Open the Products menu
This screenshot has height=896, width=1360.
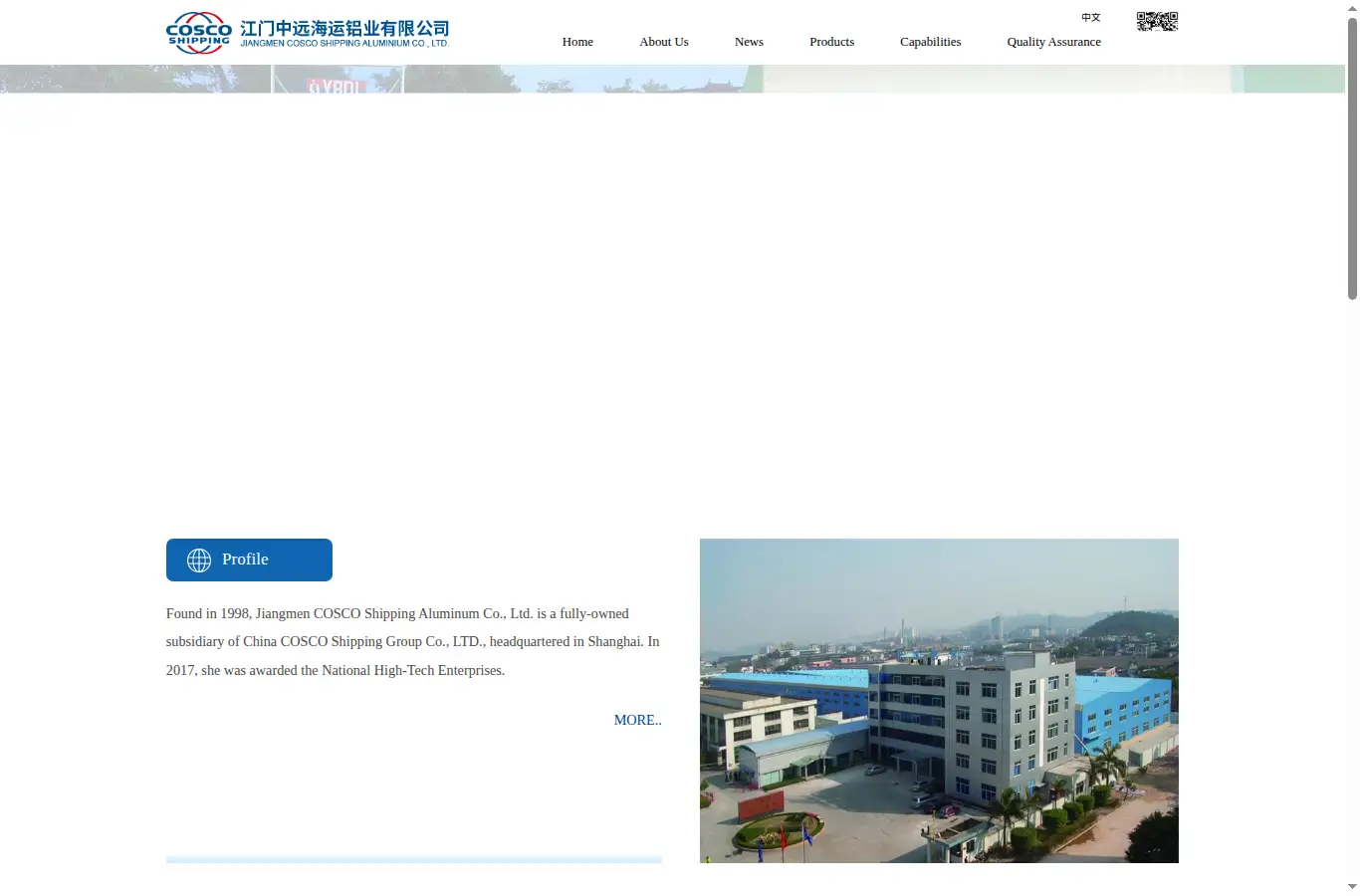(831, 42)
